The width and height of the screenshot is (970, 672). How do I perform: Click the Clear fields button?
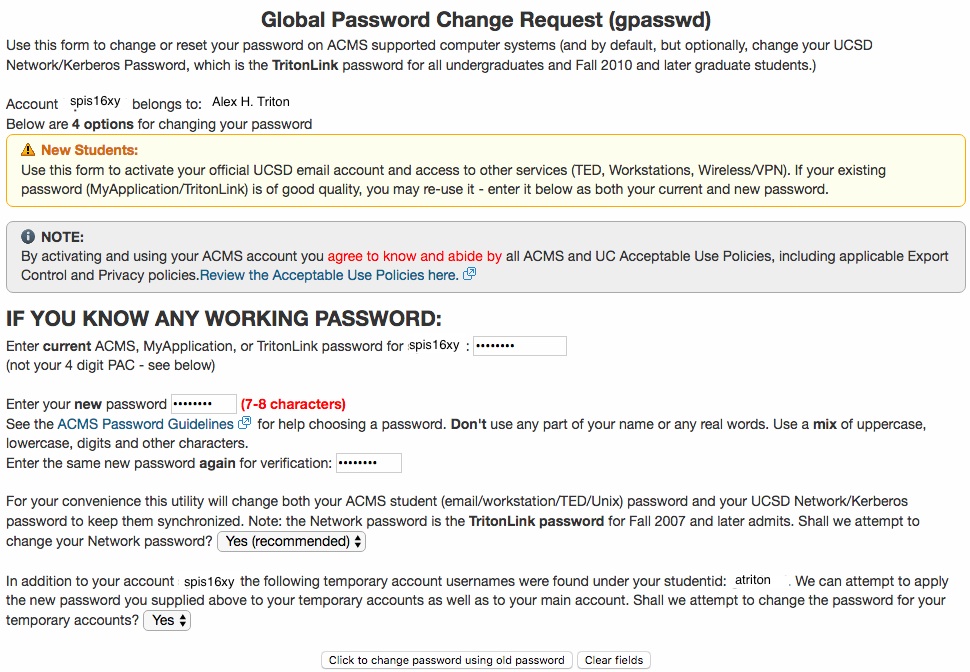614,660
